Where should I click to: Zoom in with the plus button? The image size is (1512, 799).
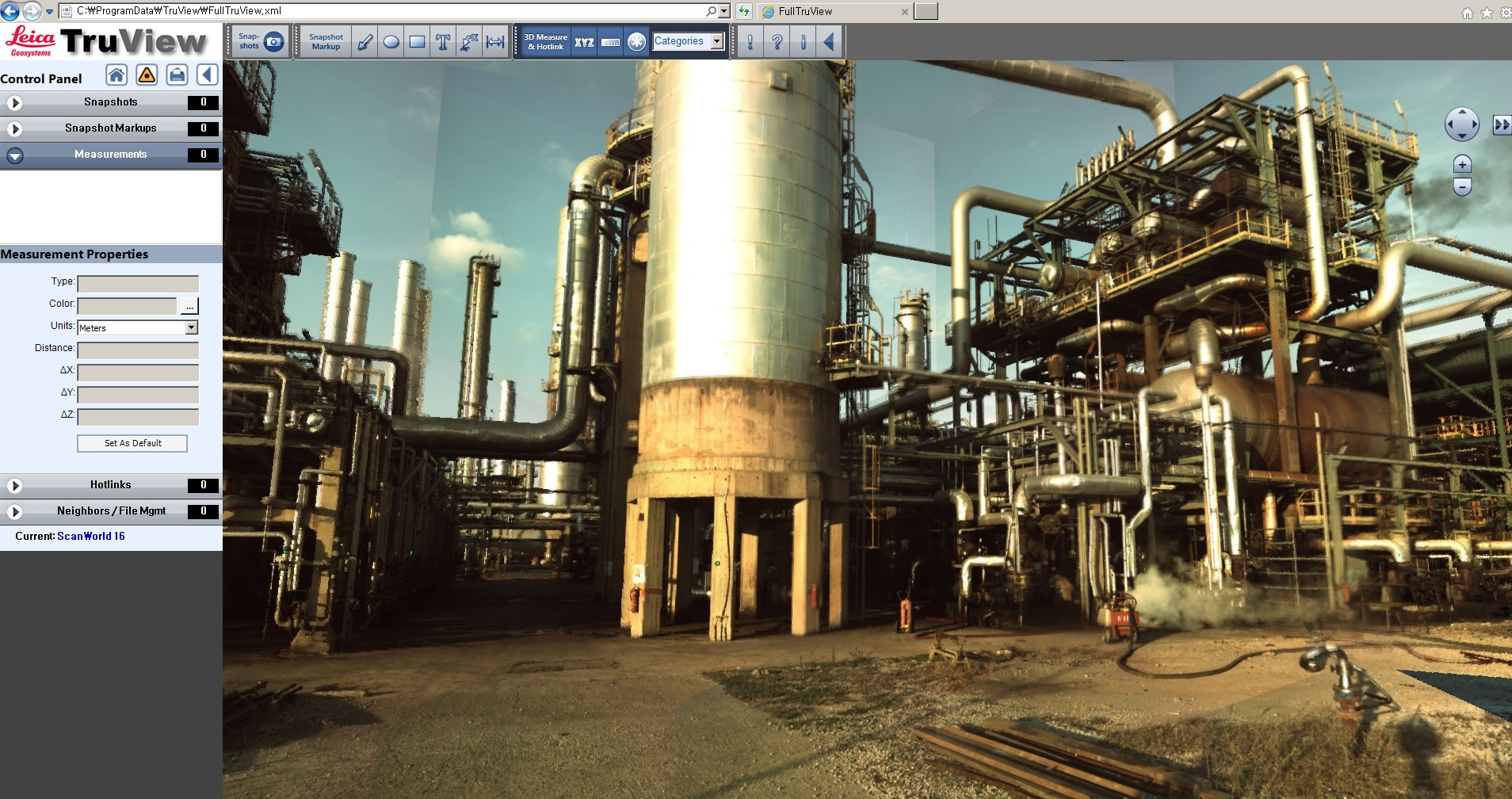pyautogui.click(x=1462, y=164)
